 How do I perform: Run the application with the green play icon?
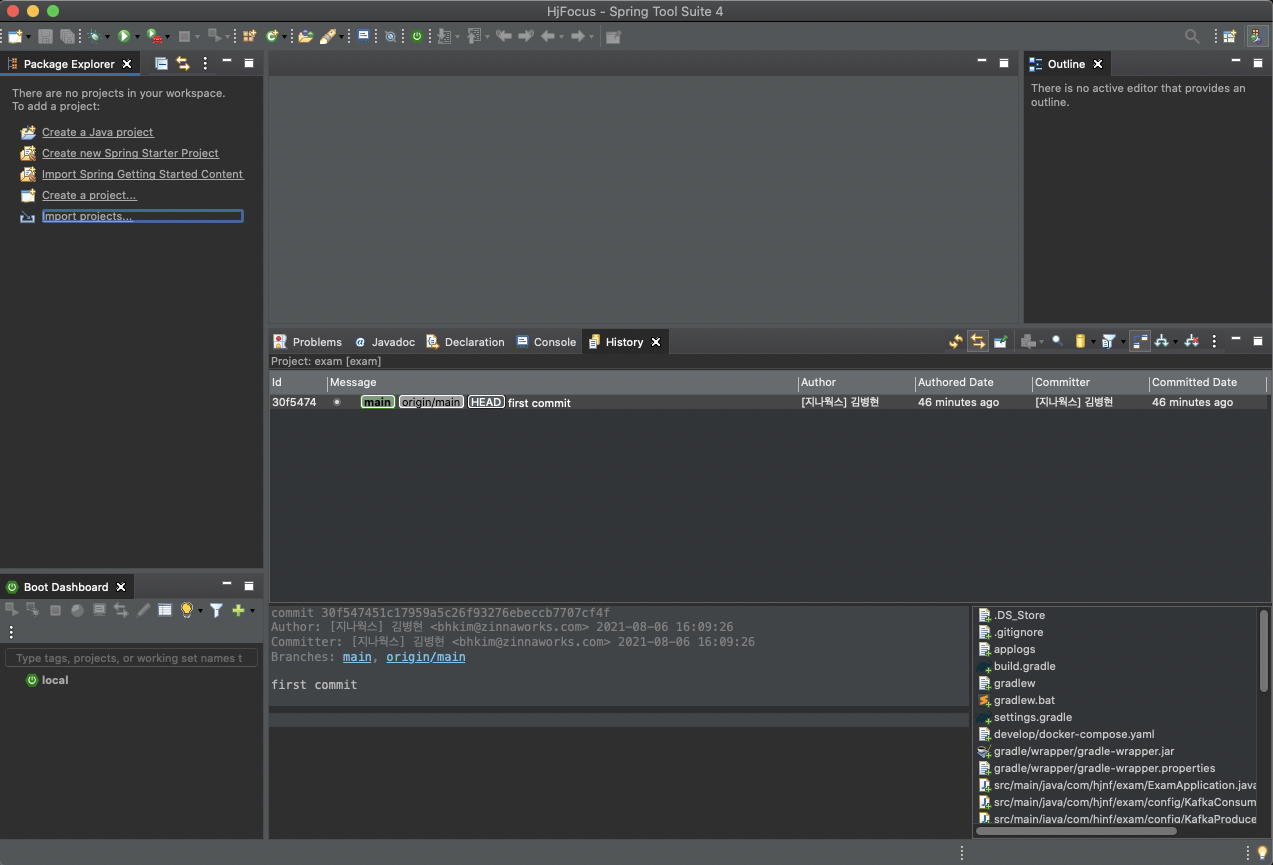click(x=124, y=36)
